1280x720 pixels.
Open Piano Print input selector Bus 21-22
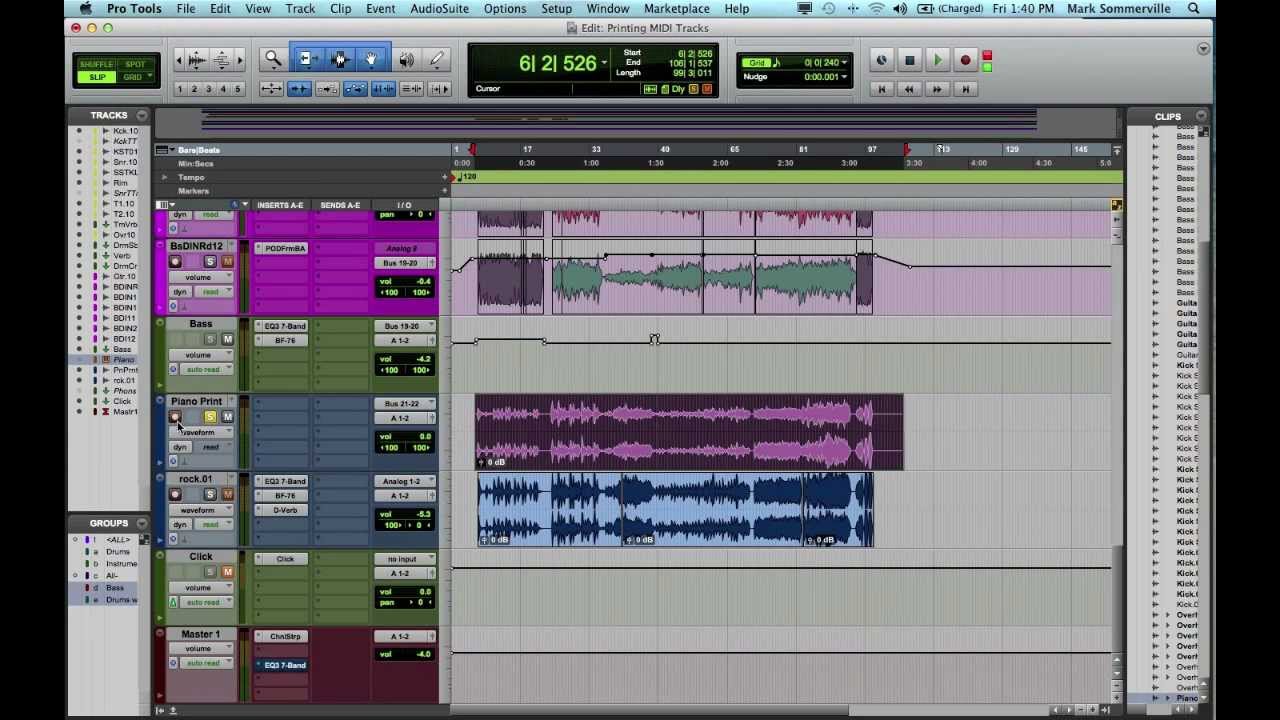click(405, 403)
